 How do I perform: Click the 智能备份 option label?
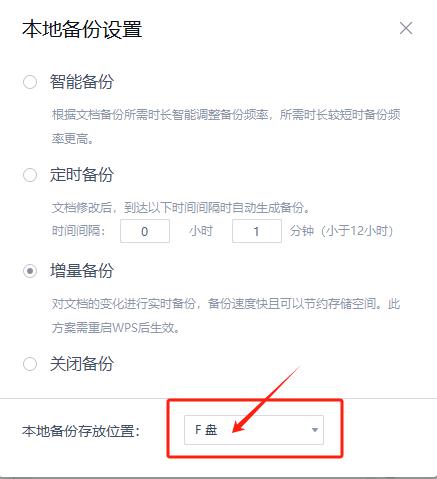click(x=82, y=82)
